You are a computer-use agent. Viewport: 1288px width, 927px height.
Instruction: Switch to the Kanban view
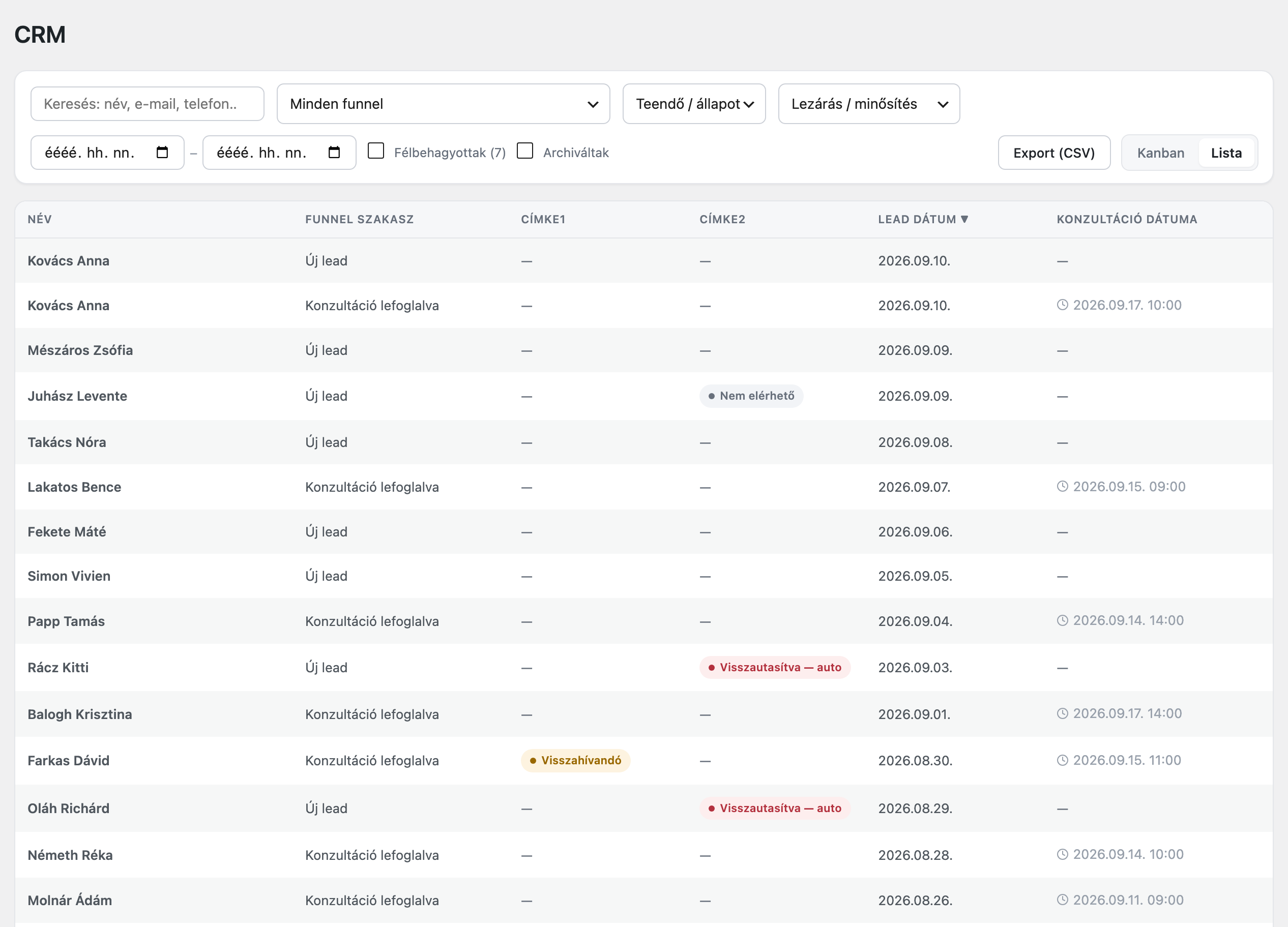point(1160,153)
